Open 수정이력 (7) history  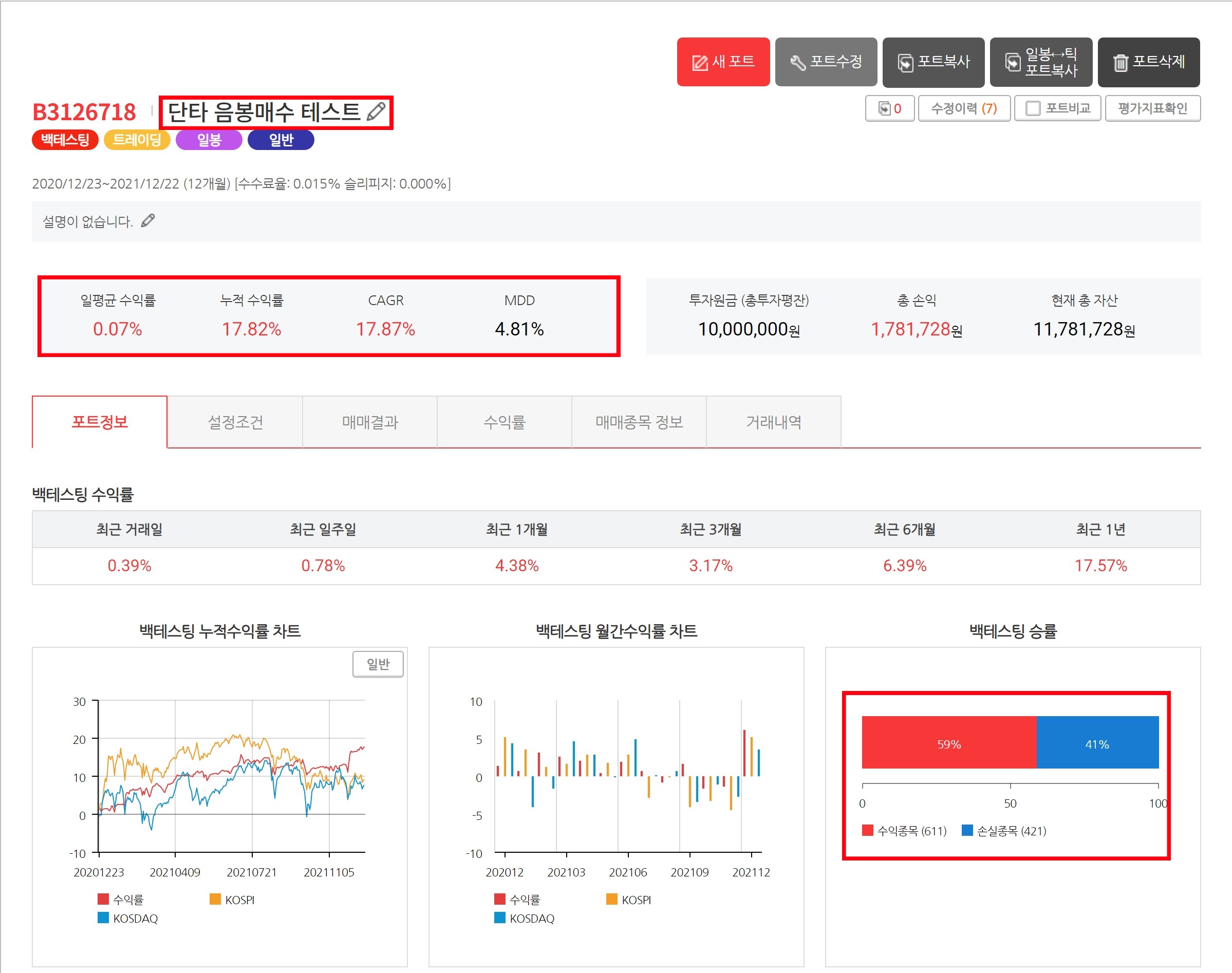click(x=964, y=108)
